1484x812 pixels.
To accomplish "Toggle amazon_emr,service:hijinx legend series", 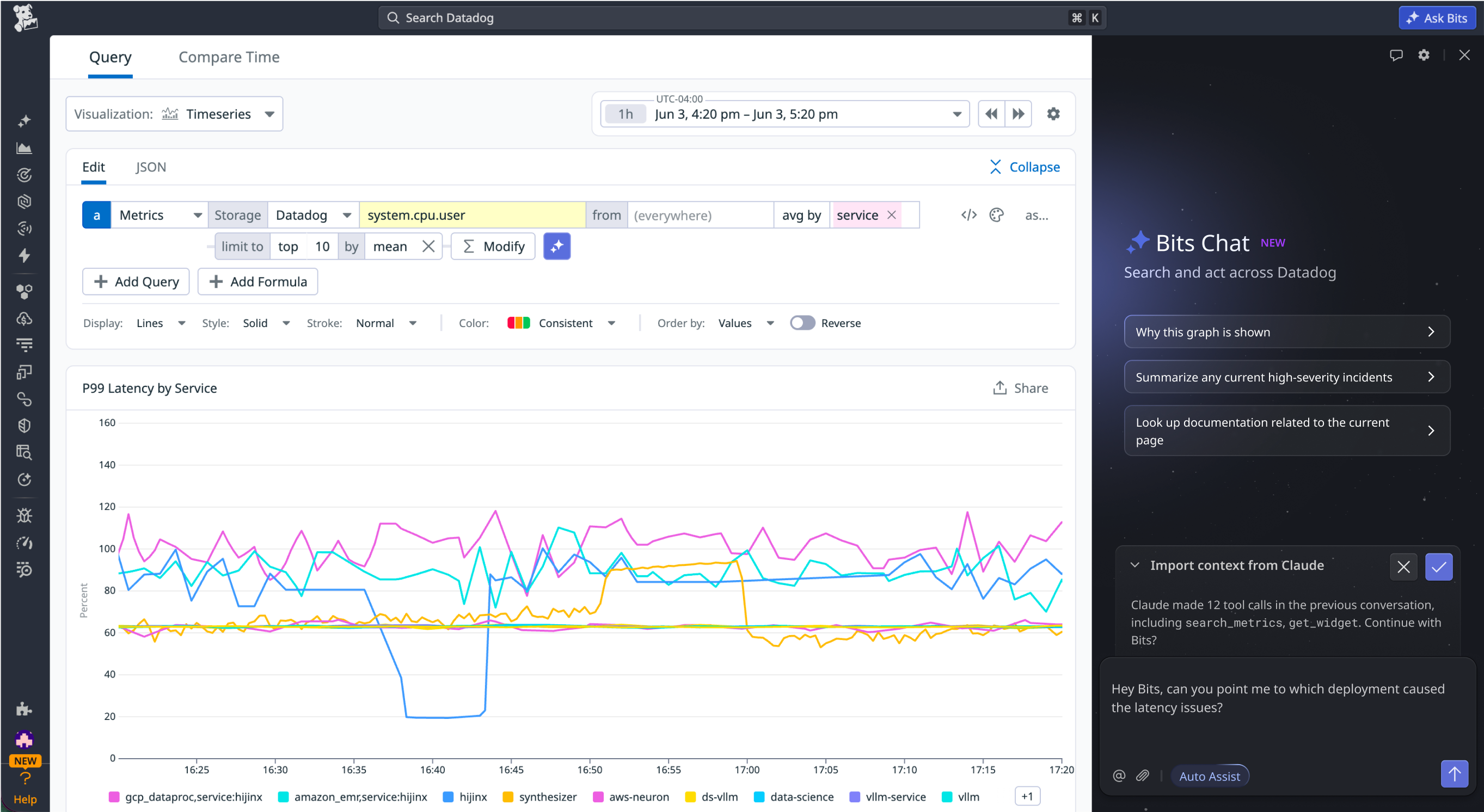I will tap(353, 797).
